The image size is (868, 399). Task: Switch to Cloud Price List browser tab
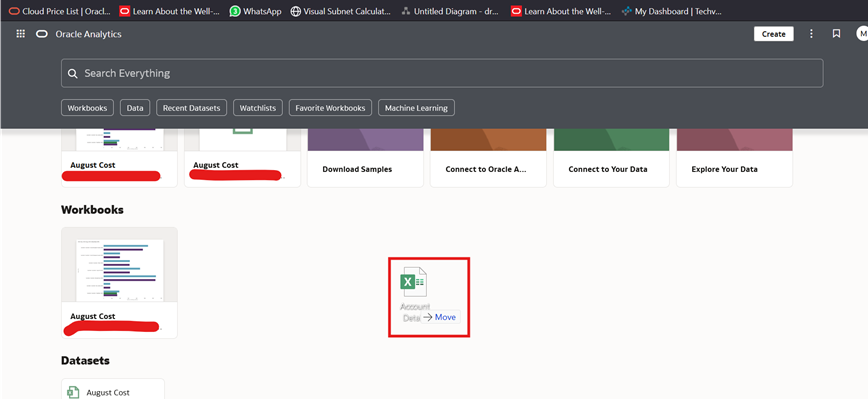(x=60, y=11)
